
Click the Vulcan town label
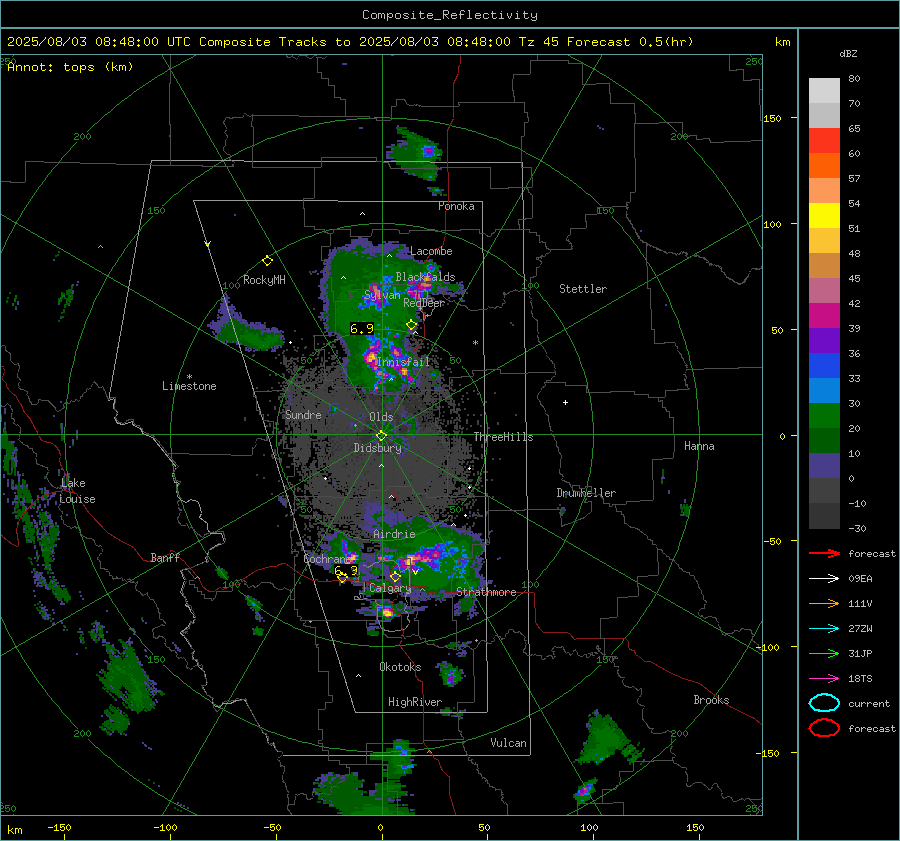[508, 743]
